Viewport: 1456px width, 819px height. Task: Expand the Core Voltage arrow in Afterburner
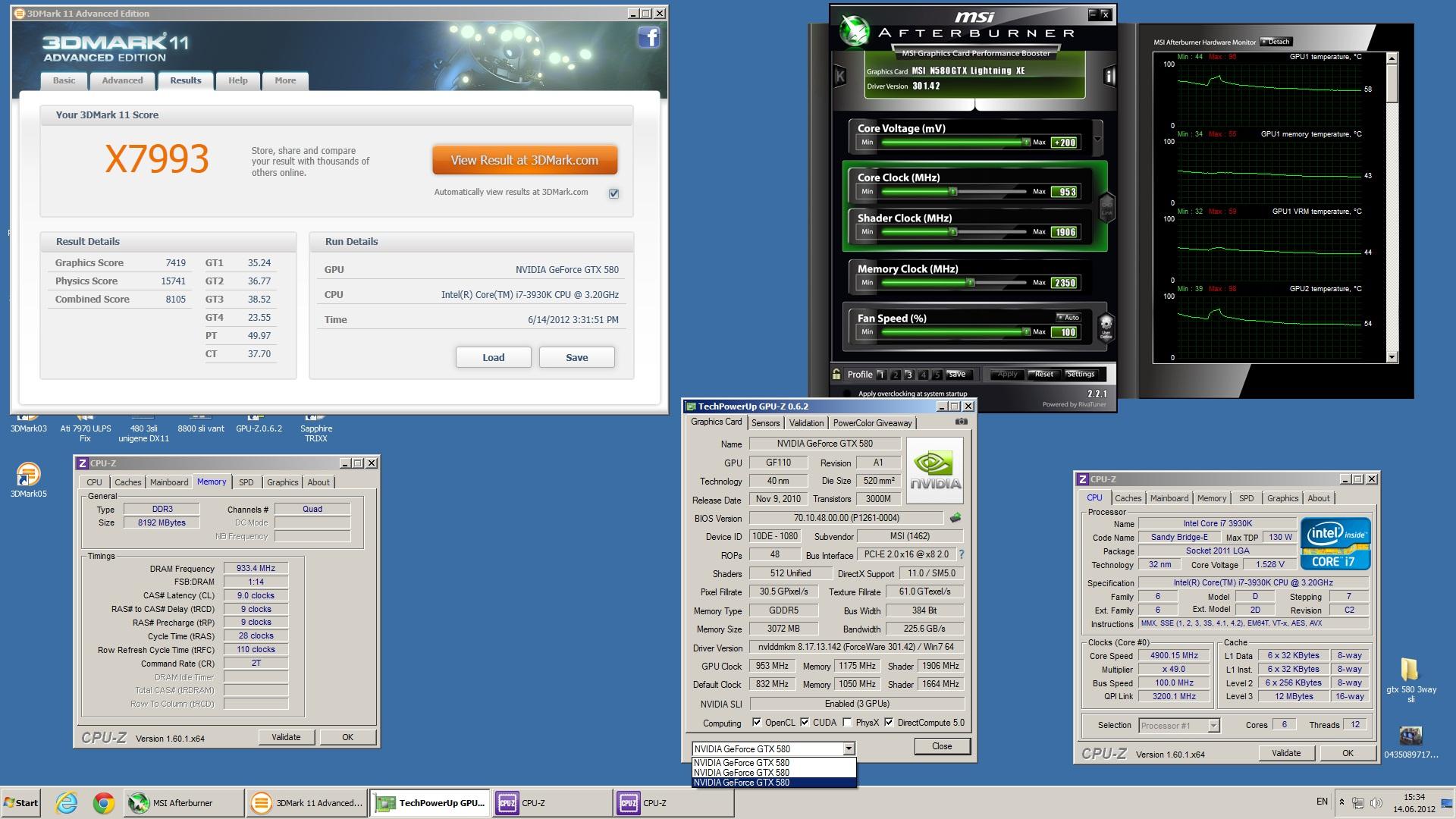coord(1097,139)
